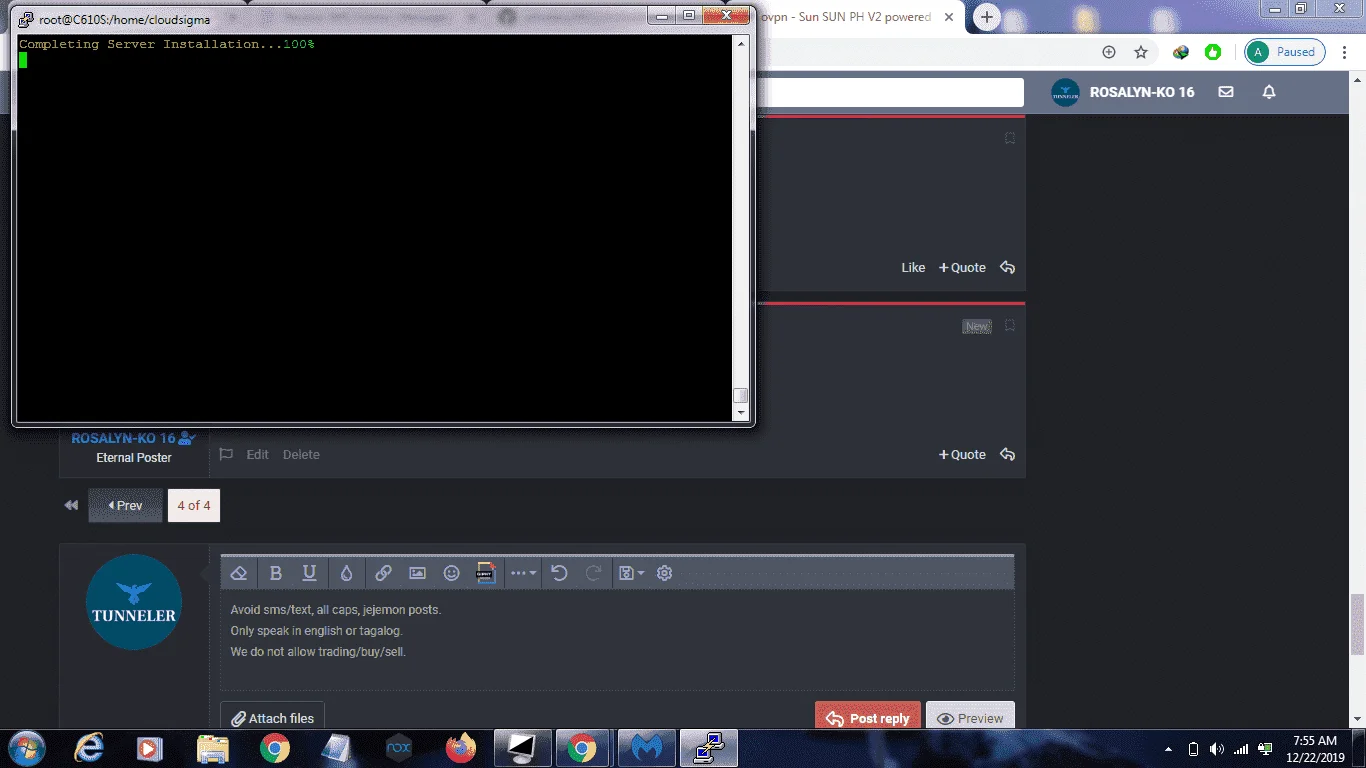Image resolution: width=1366 pixels, height=768 pixels.
Task: Insert a link using the chain icon
Action: pos(383,573)
